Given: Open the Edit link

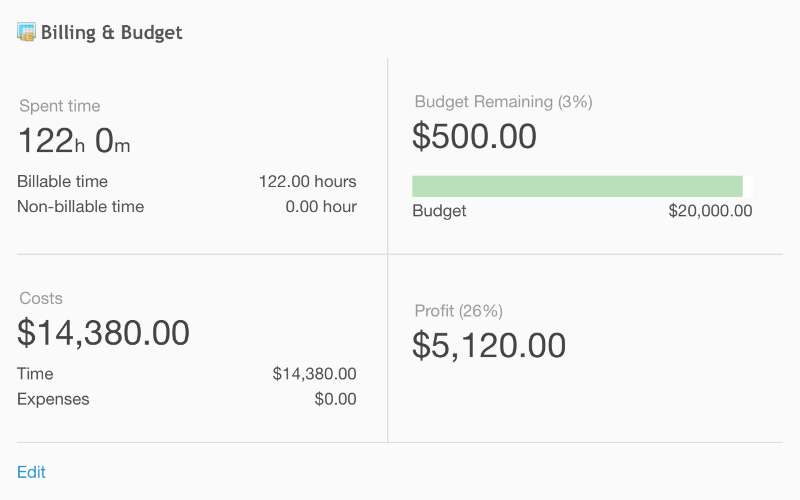Looking at the screenshot, I should 31,472.
